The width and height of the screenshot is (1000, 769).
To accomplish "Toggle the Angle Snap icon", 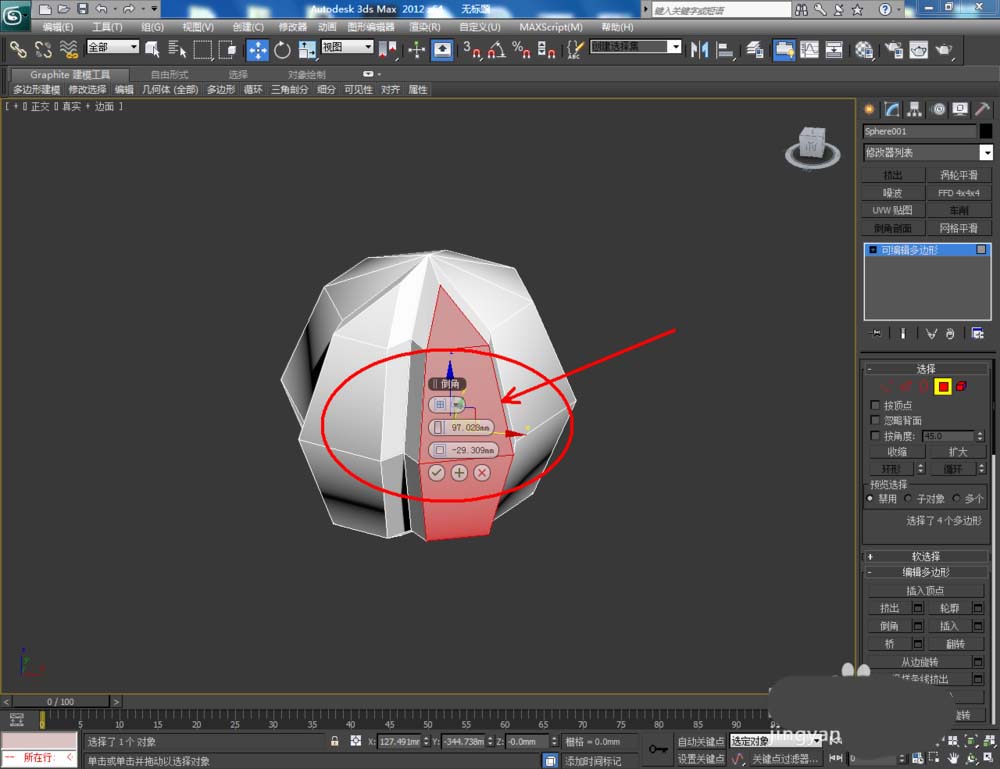I will point(496,49).
